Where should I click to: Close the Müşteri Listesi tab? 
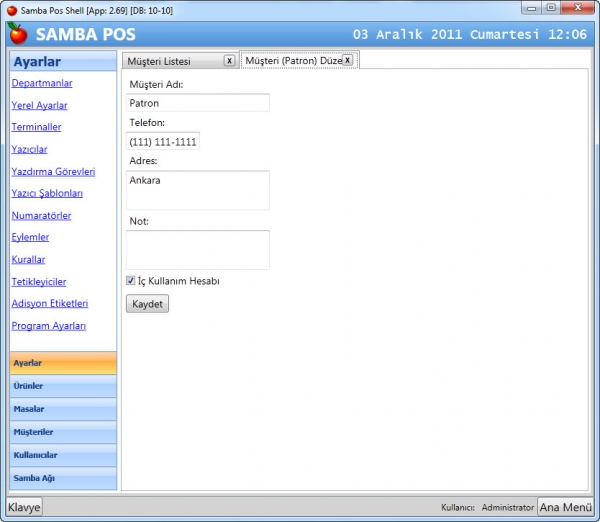pyautogui.click(x=229, y=60)
